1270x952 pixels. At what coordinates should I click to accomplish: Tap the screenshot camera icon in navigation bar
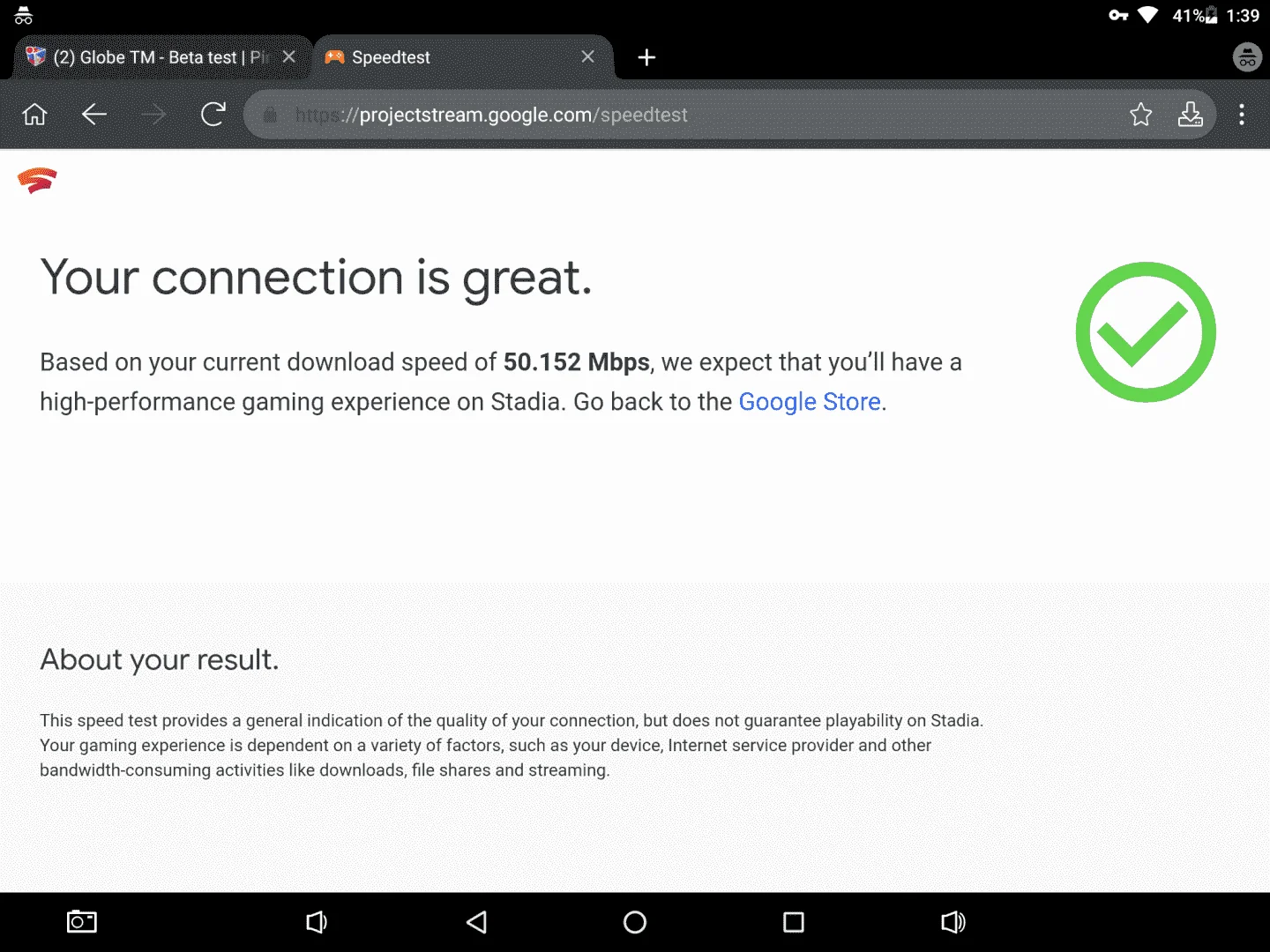pos(82,922)
